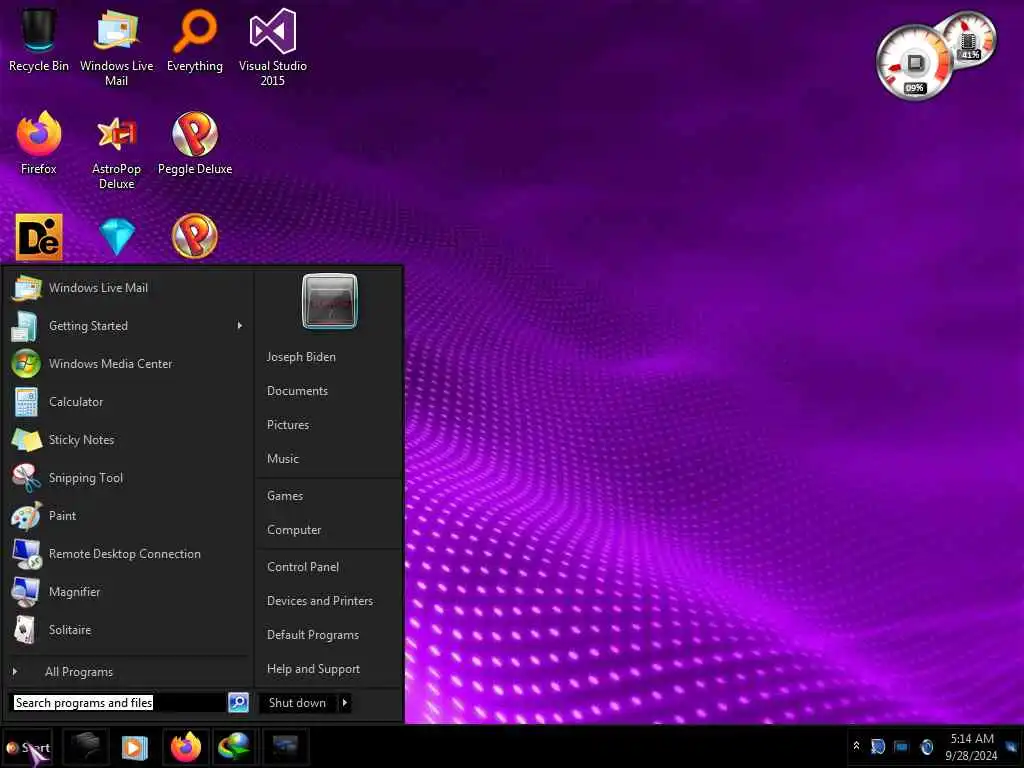The height and width of the screenshot is (768, 1024).
Task: Open Visual Studio 2015 desktop shortcut
Action: [272, 47]
